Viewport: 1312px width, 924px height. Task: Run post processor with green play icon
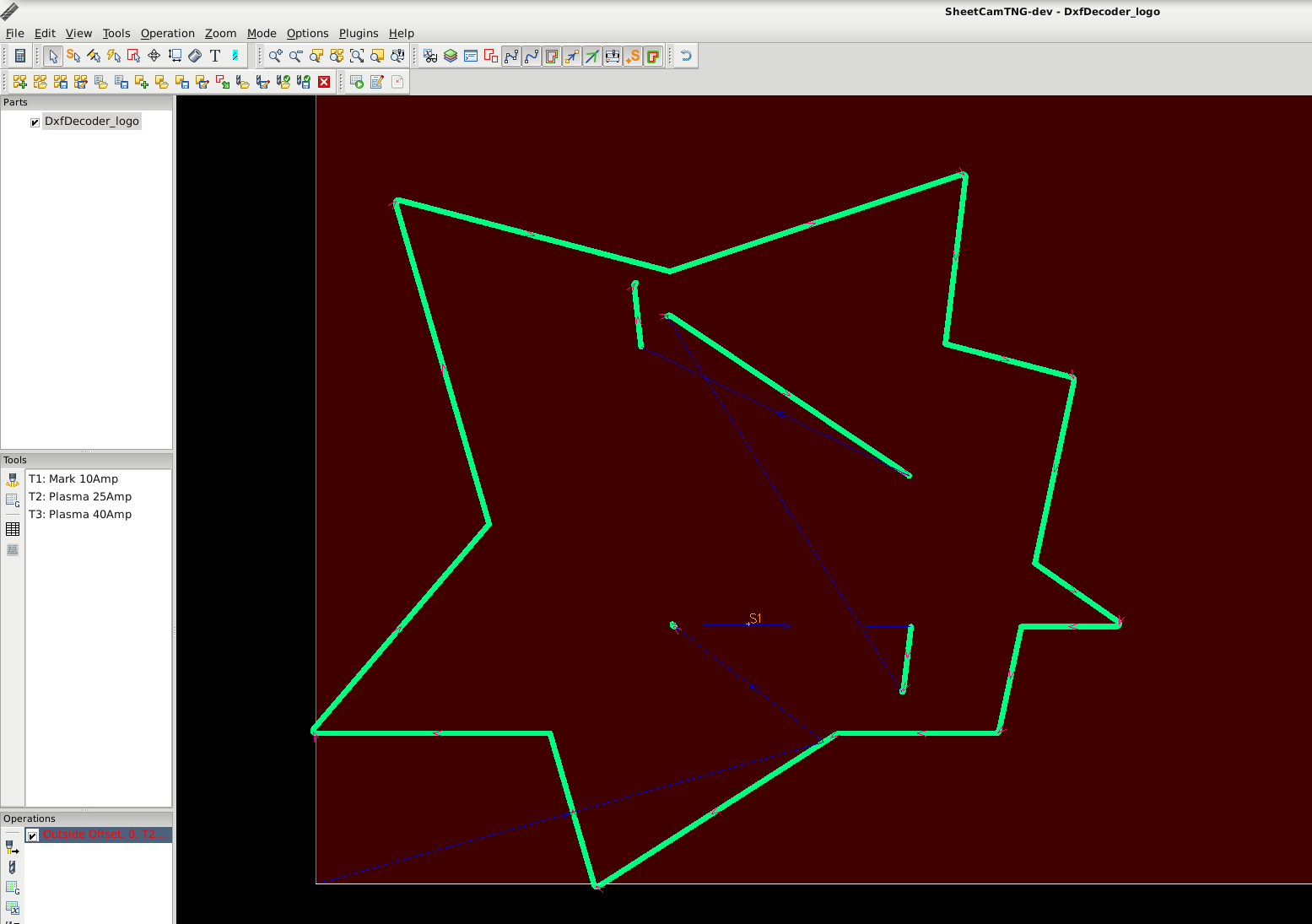point(357,81)
